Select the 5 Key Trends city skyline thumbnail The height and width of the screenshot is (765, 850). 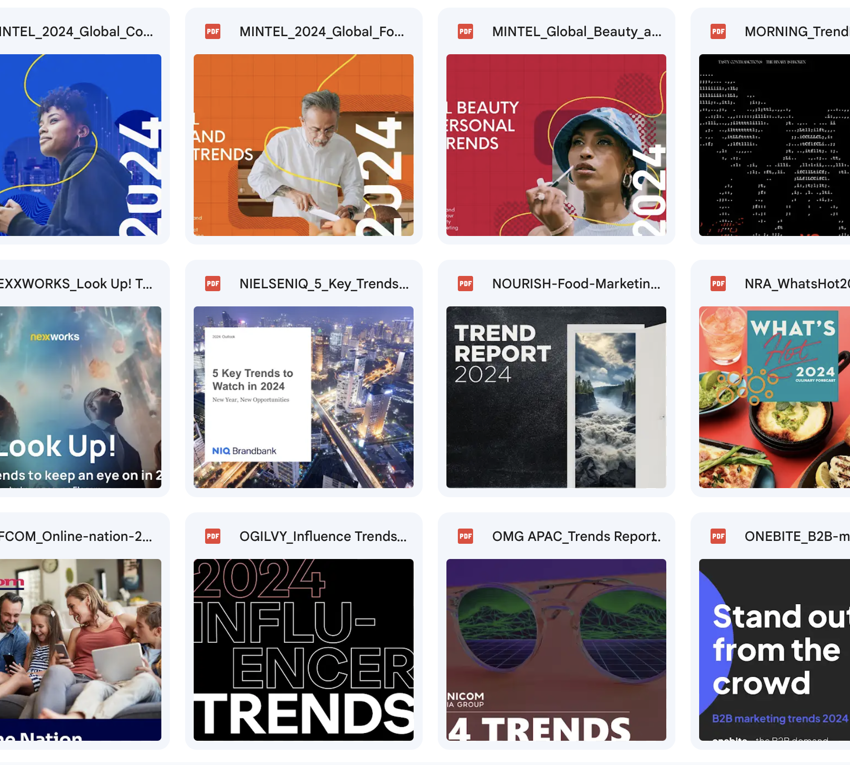coord(303,397)
